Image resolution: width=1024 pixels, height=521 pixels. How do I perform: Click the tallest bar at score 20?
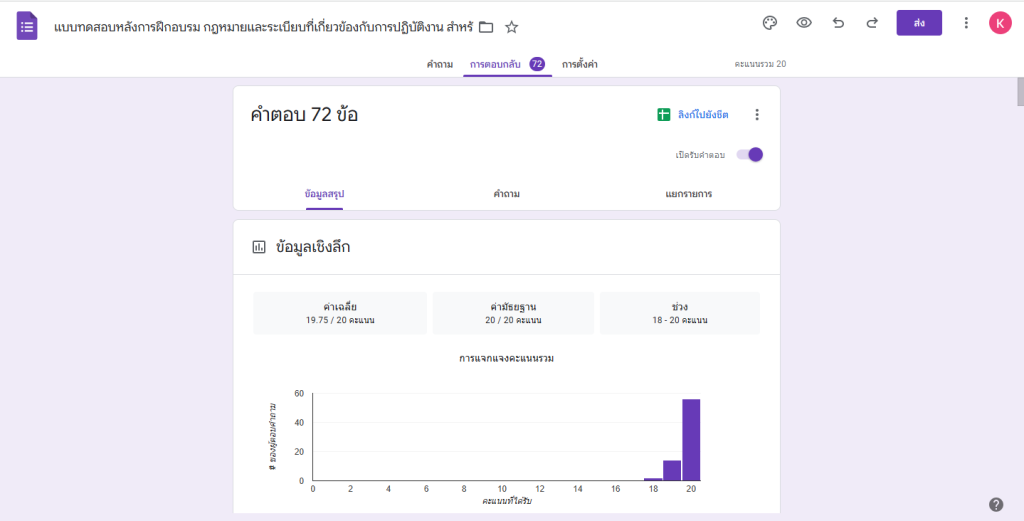(691, 440)
